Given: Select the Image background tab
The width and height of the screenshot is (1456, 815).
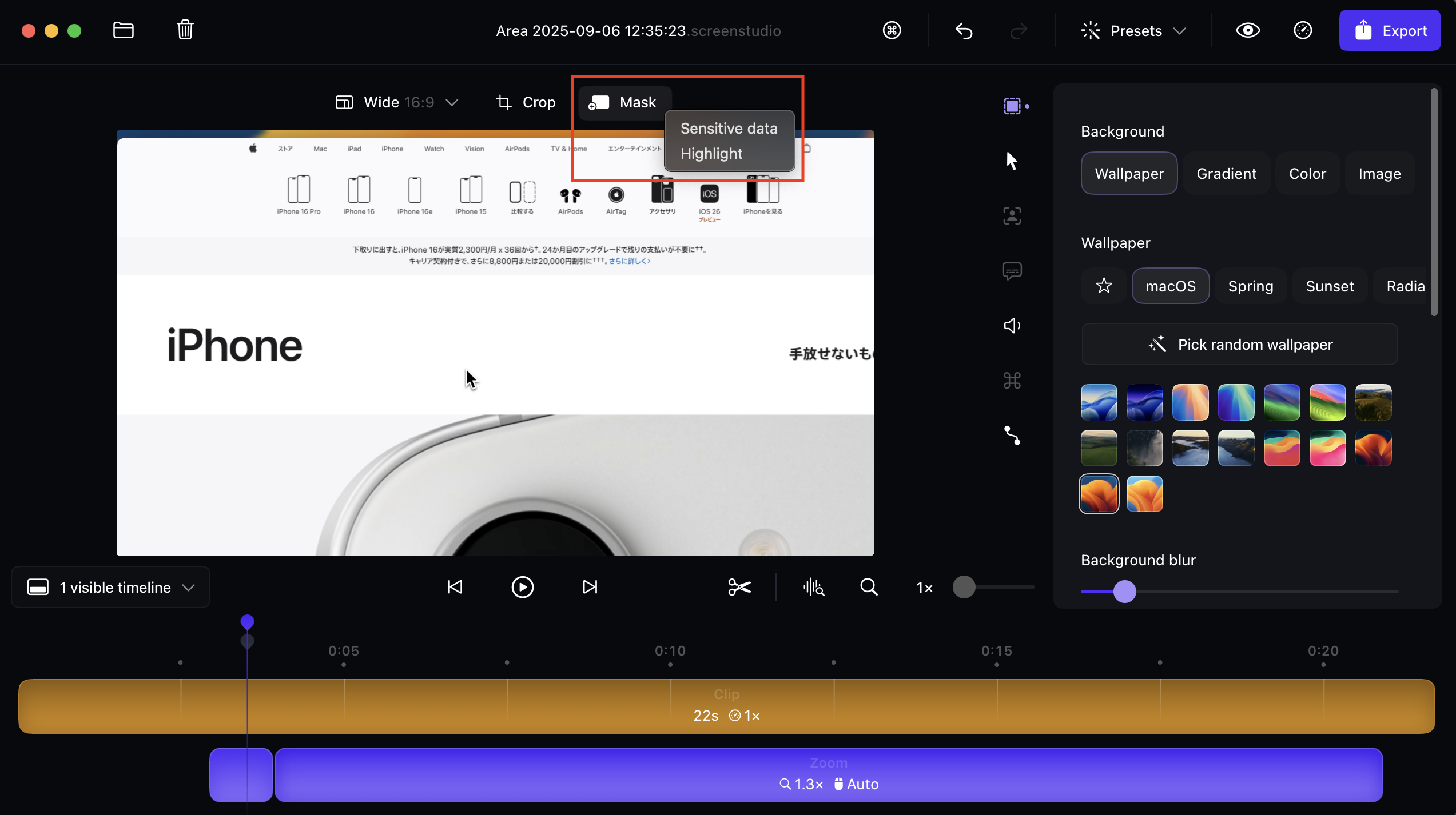Looking at the screenshot, I should 1379,174.
